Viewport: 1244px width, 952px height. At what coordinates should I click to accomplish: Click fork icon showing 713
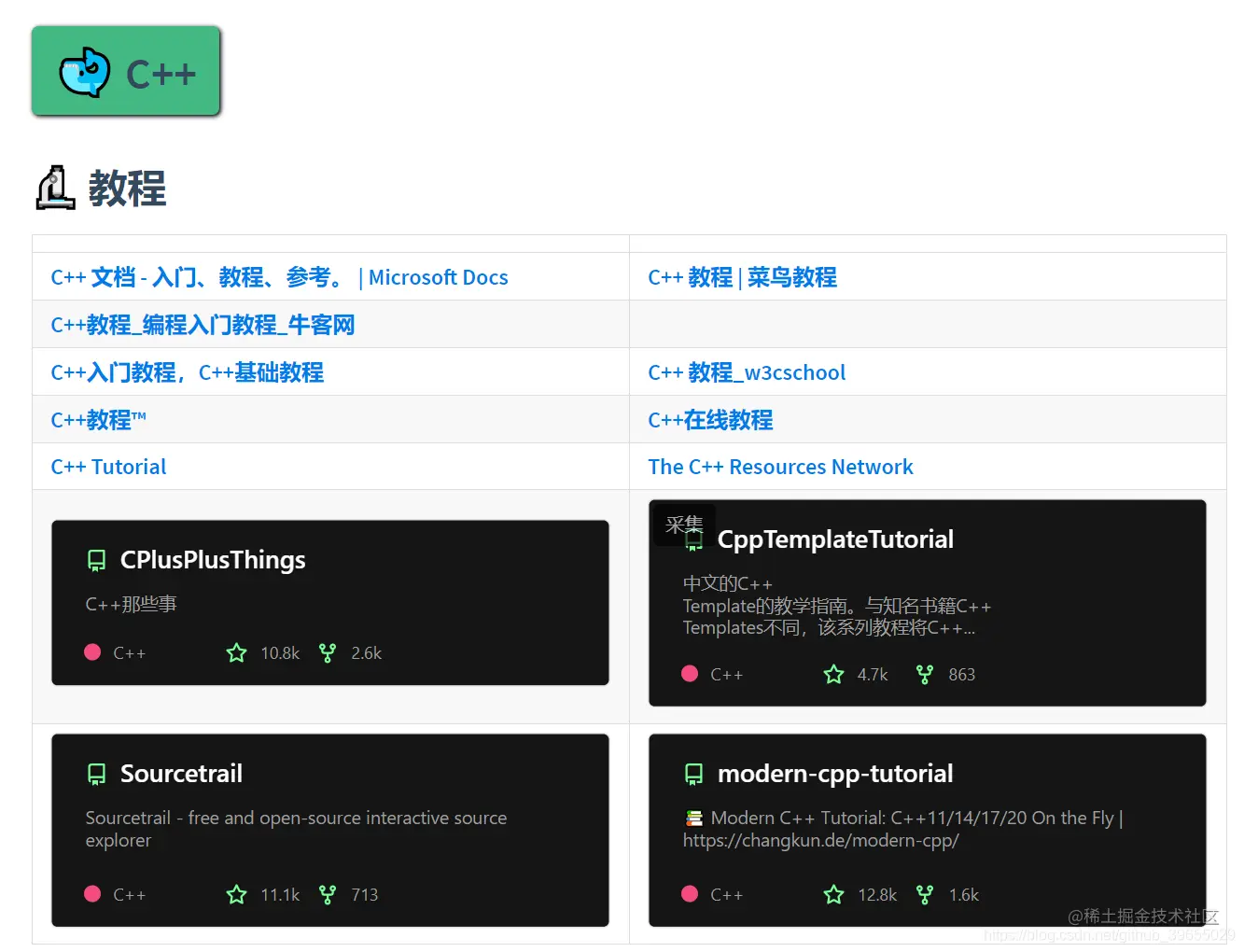coord(327,894)
